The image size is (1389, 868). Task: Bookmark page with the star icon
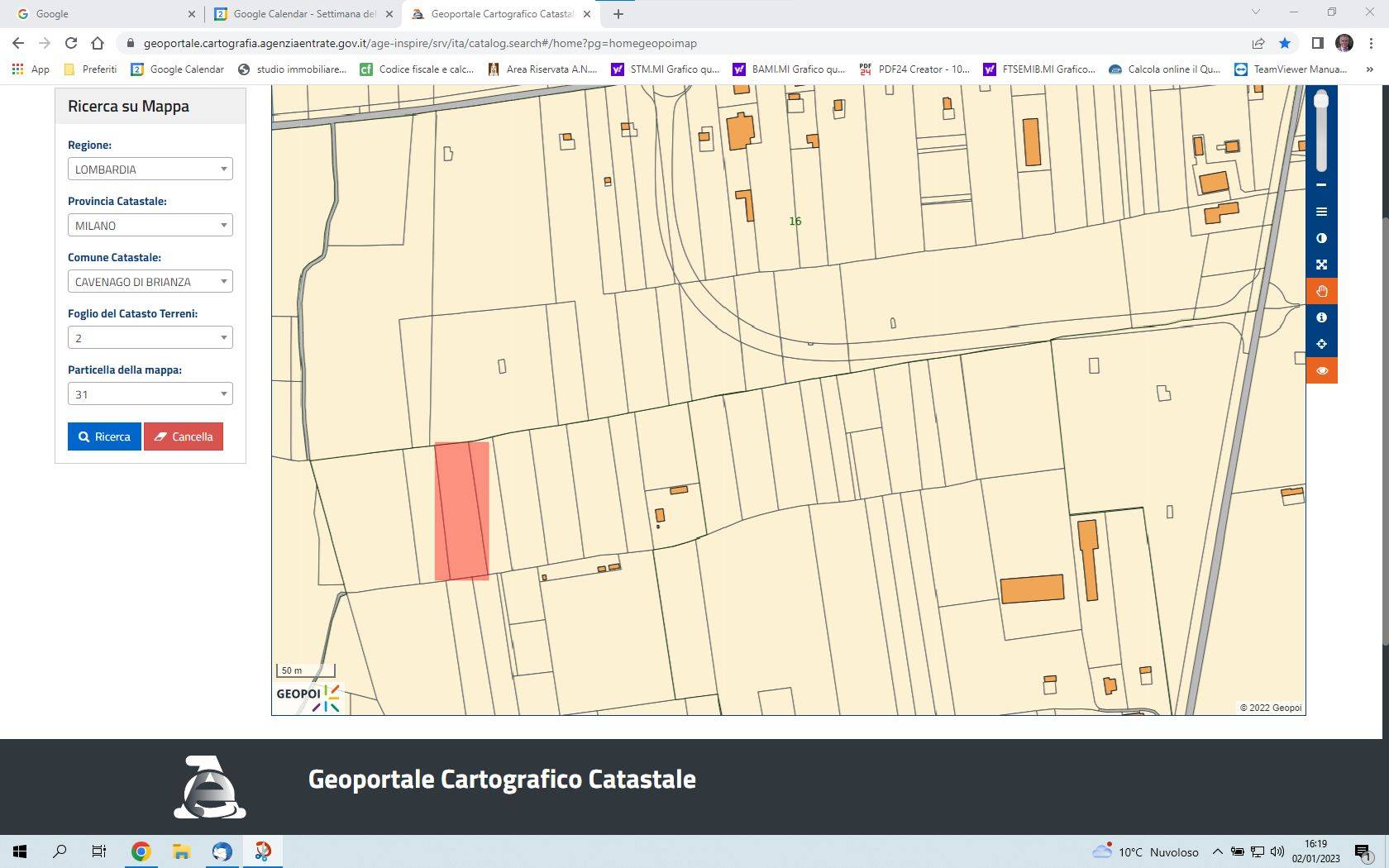tap(1284, 43)
